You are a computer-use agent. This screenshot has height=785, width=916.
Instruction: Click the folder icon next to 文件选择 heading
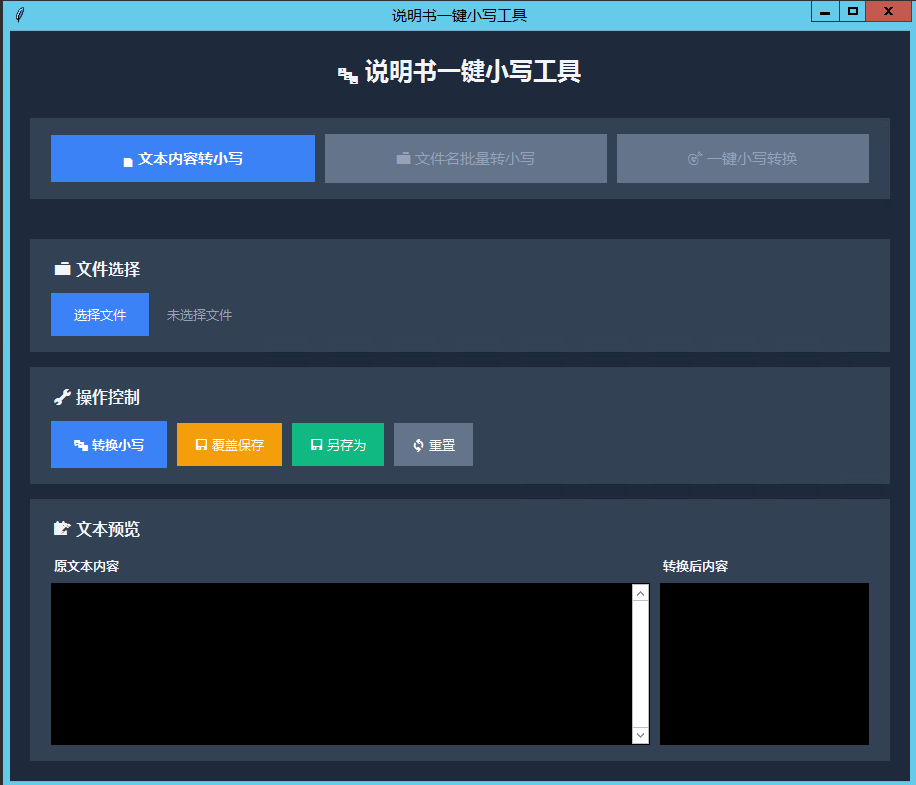[x=61, y=268]
